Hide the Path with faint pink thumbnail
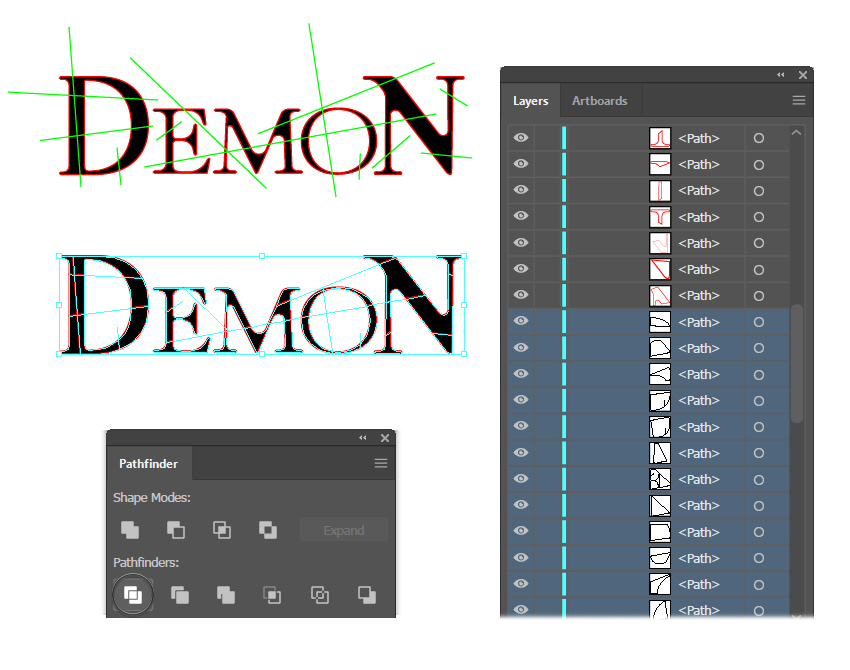Image resolution: width=850 pixels, height=670 pixels. tap(521, 242)
